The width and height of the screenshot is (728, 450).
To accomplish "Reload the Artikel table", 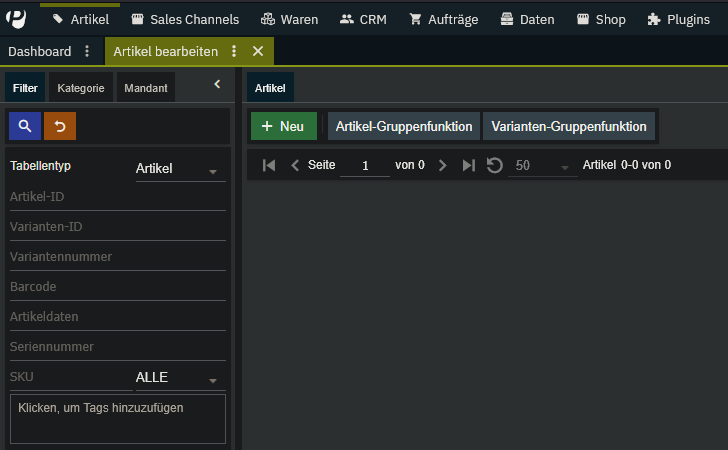I will click(x=494, y=165).
